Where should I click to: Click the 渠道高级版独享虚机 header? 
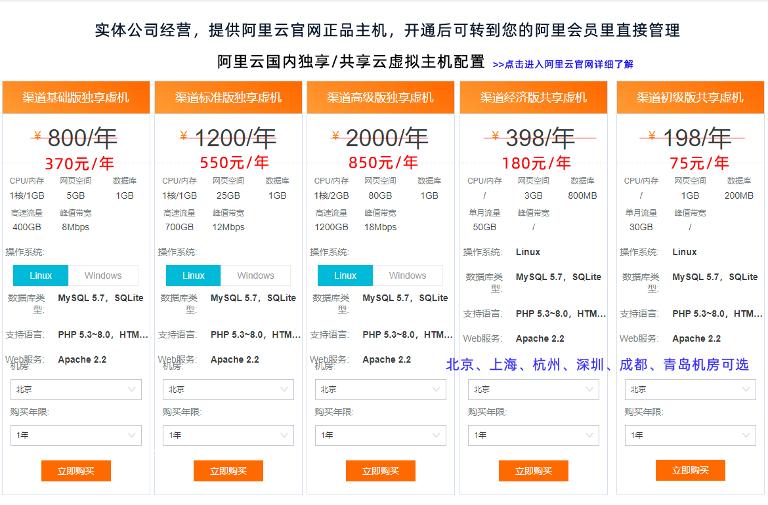click(x=381, y=97)
